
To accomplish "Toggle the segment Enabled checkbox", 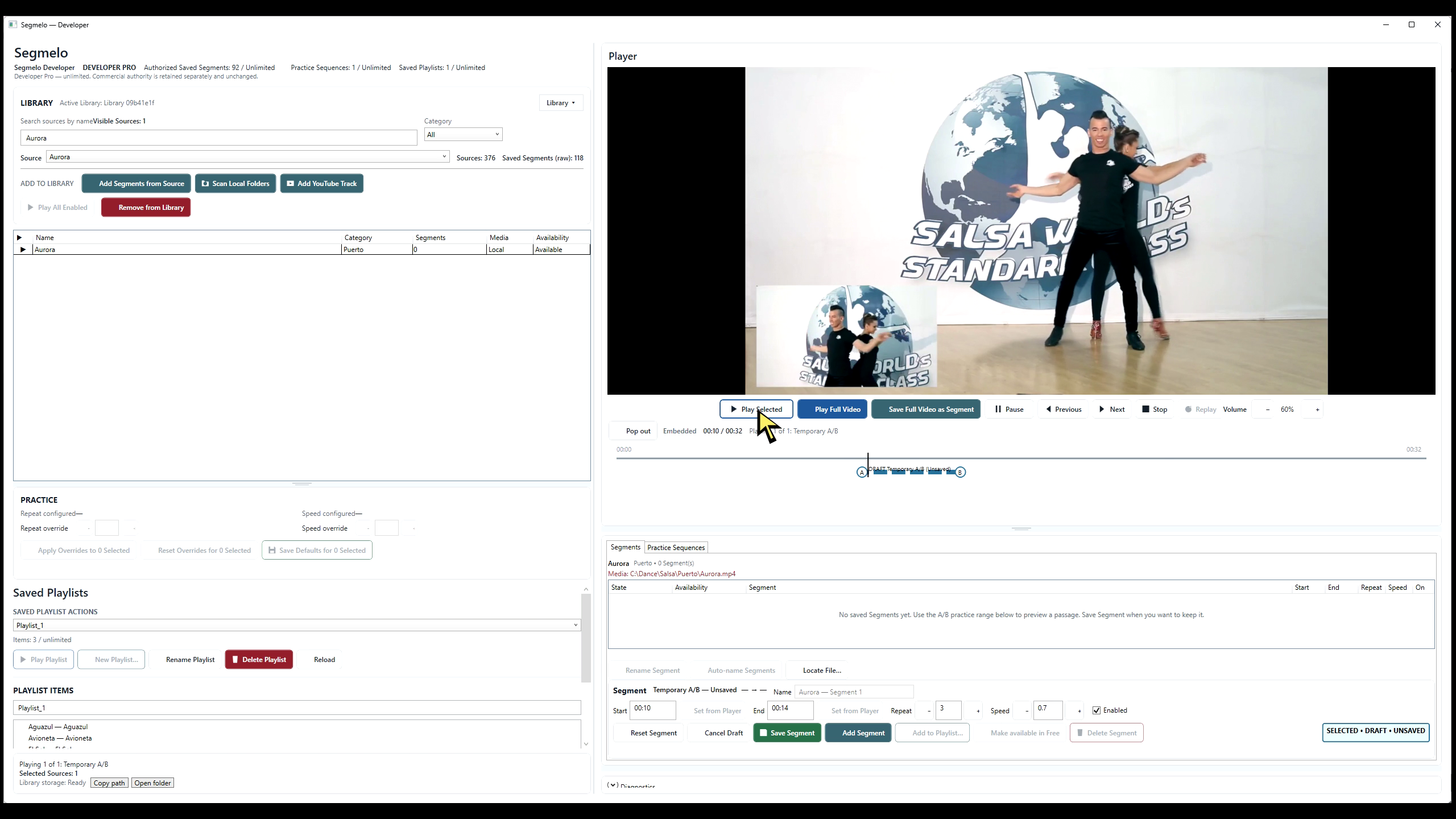I will (x=1097, y=710).
